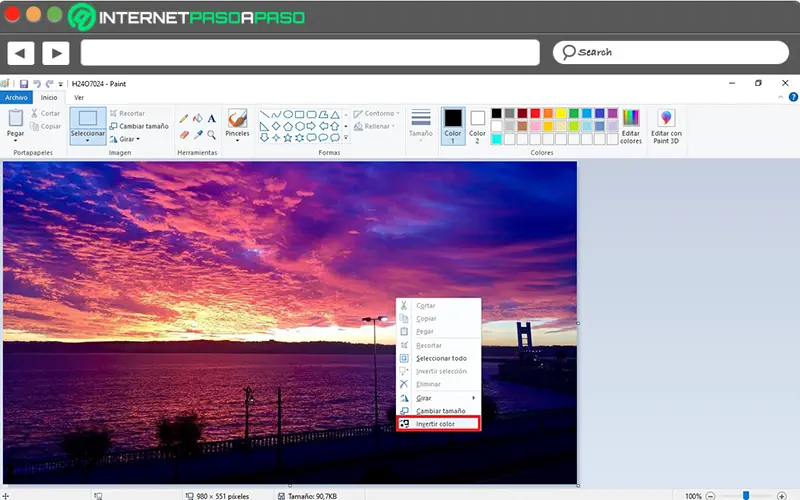Choose Recortar in context menu
Screen dimensions: 800x500
pyautogui.click(x=438, y=345)
